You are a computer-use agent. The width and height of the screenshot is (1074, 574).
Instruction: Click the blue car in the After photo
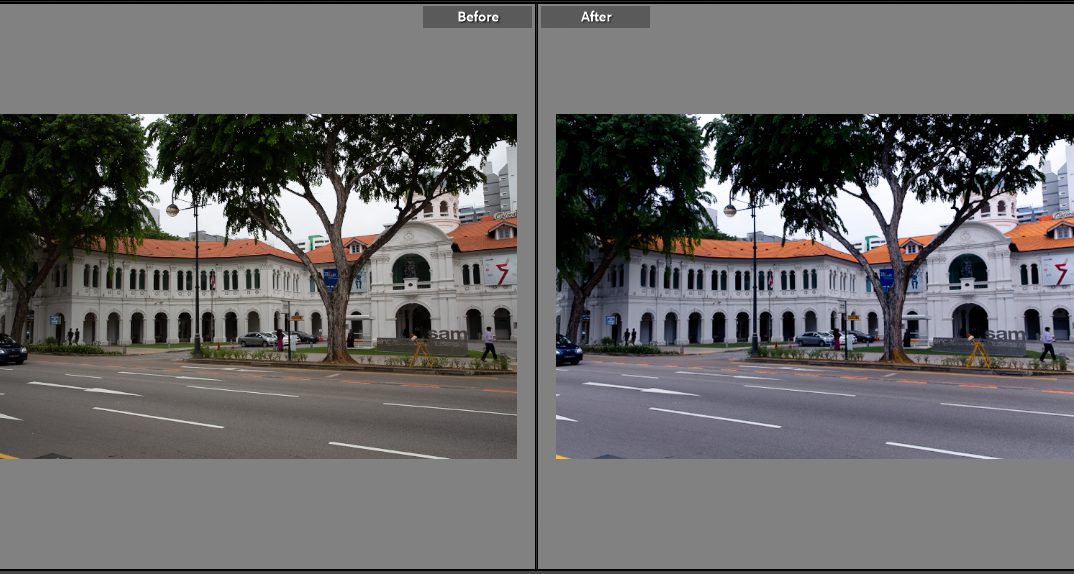568,350
